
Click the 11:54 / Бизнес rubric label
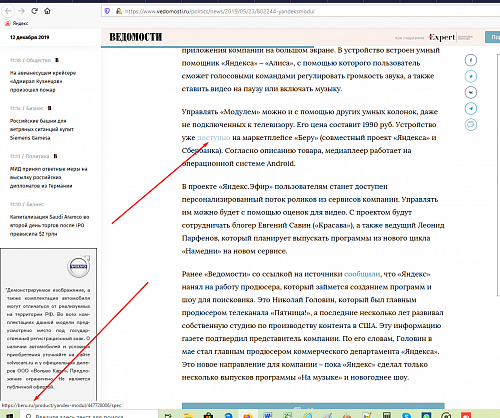(27, 108)
